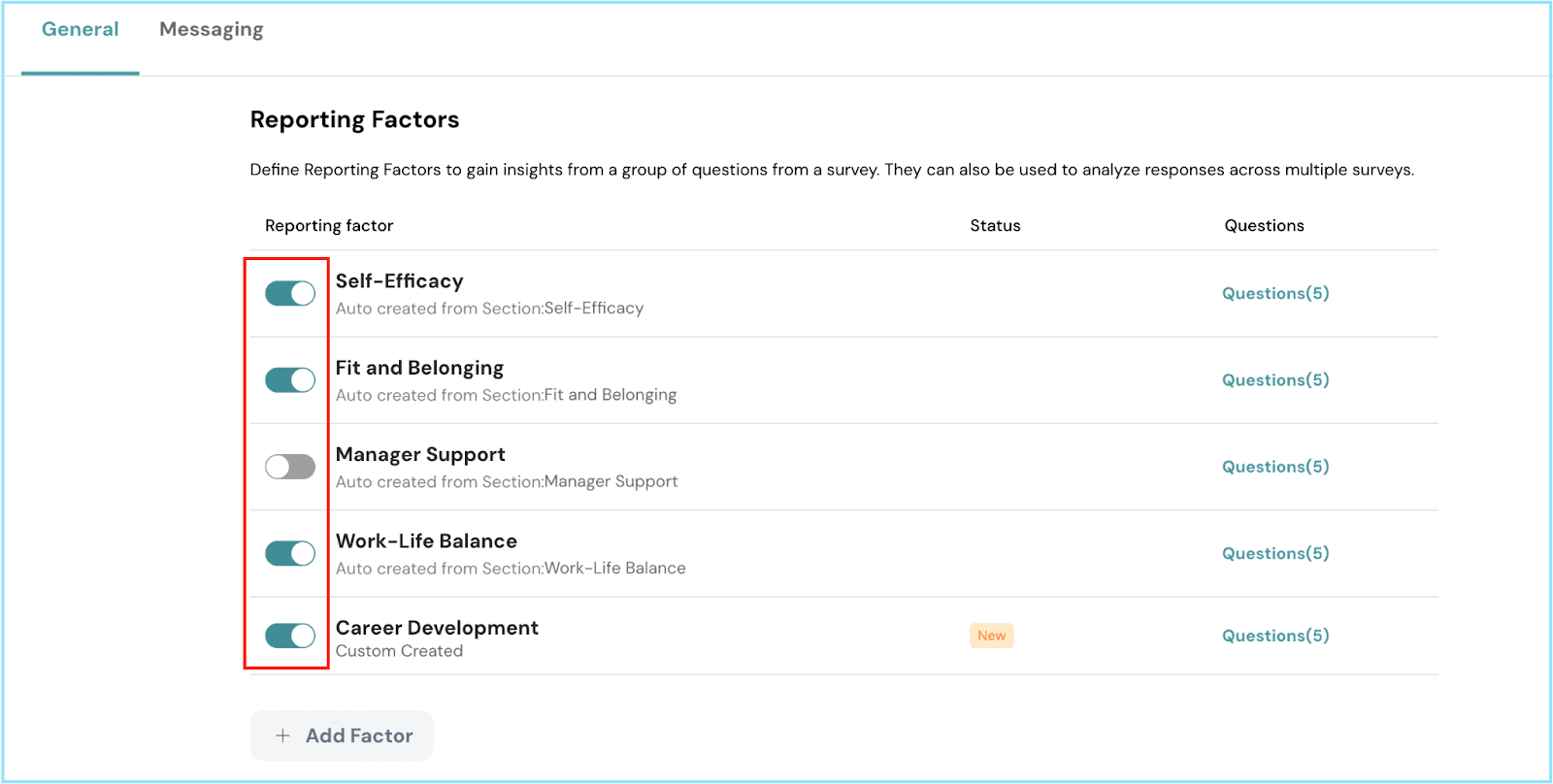
Task: Toggle the Career Development factor off
Action: [x=290, y=636]
